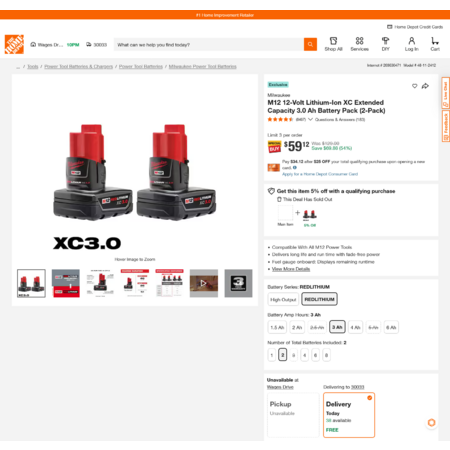This screenshot has width=450, height=450.
Task: Expand the star ratings chevron
Action: 310,119
